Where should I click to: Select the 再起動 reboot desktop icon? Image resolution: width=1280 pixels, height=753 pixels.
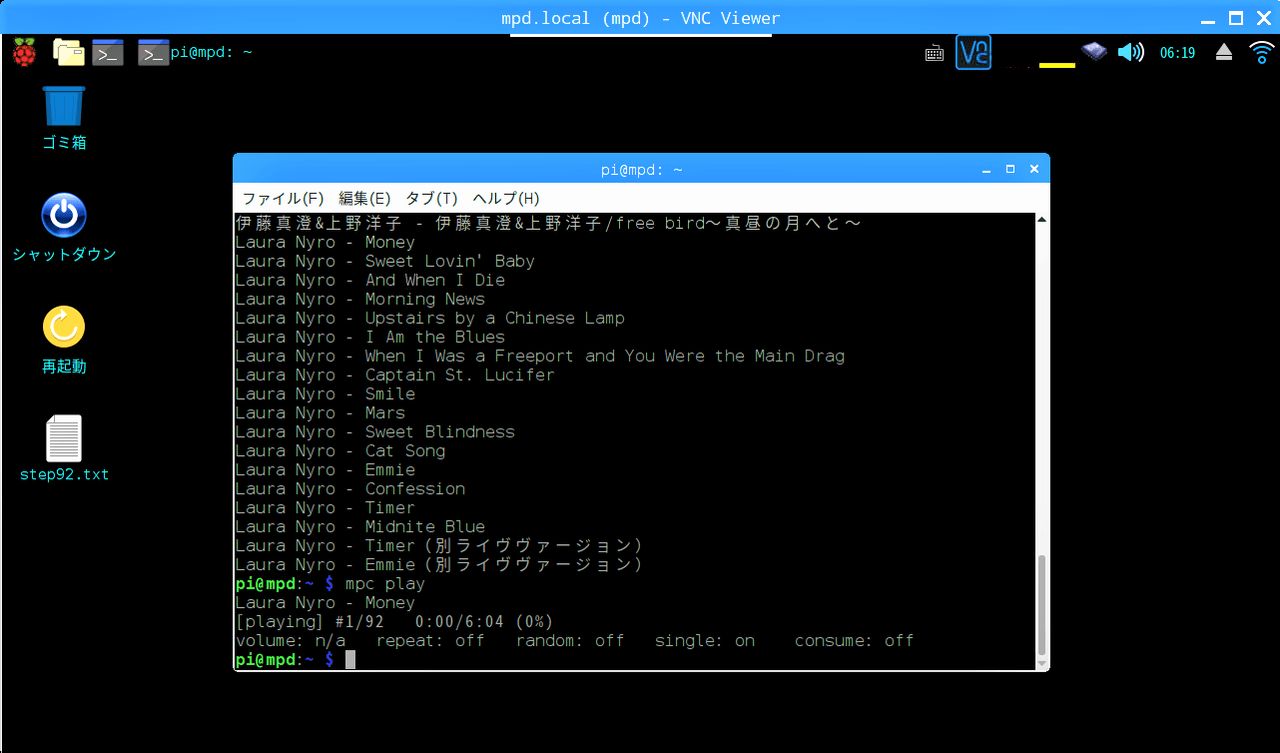point(64,339)
